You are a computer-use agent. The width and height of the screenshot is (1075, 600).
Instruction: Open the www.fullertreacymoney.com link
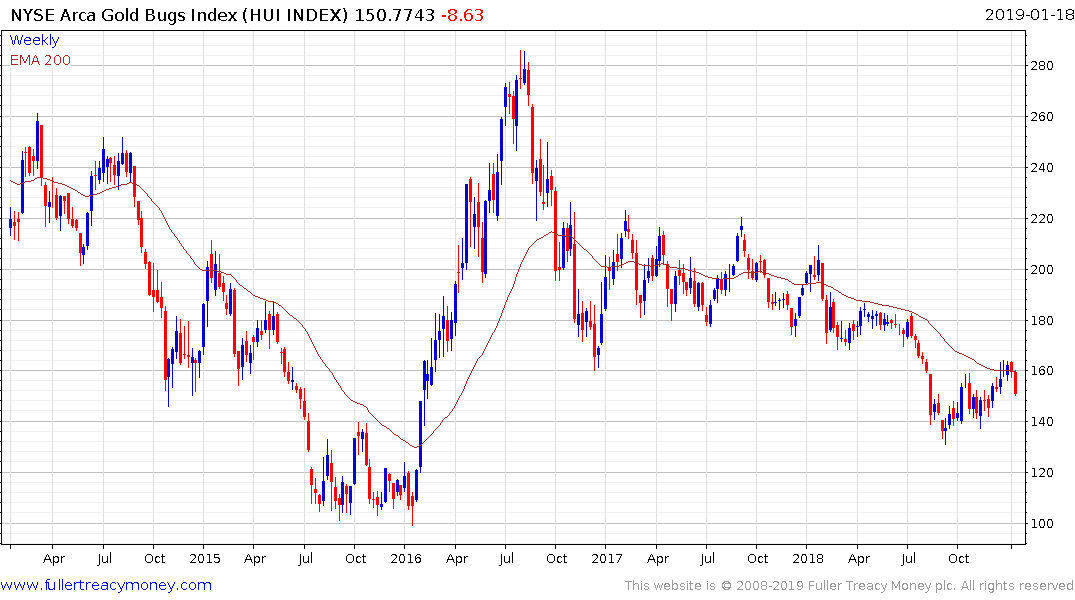click(106, 585)
